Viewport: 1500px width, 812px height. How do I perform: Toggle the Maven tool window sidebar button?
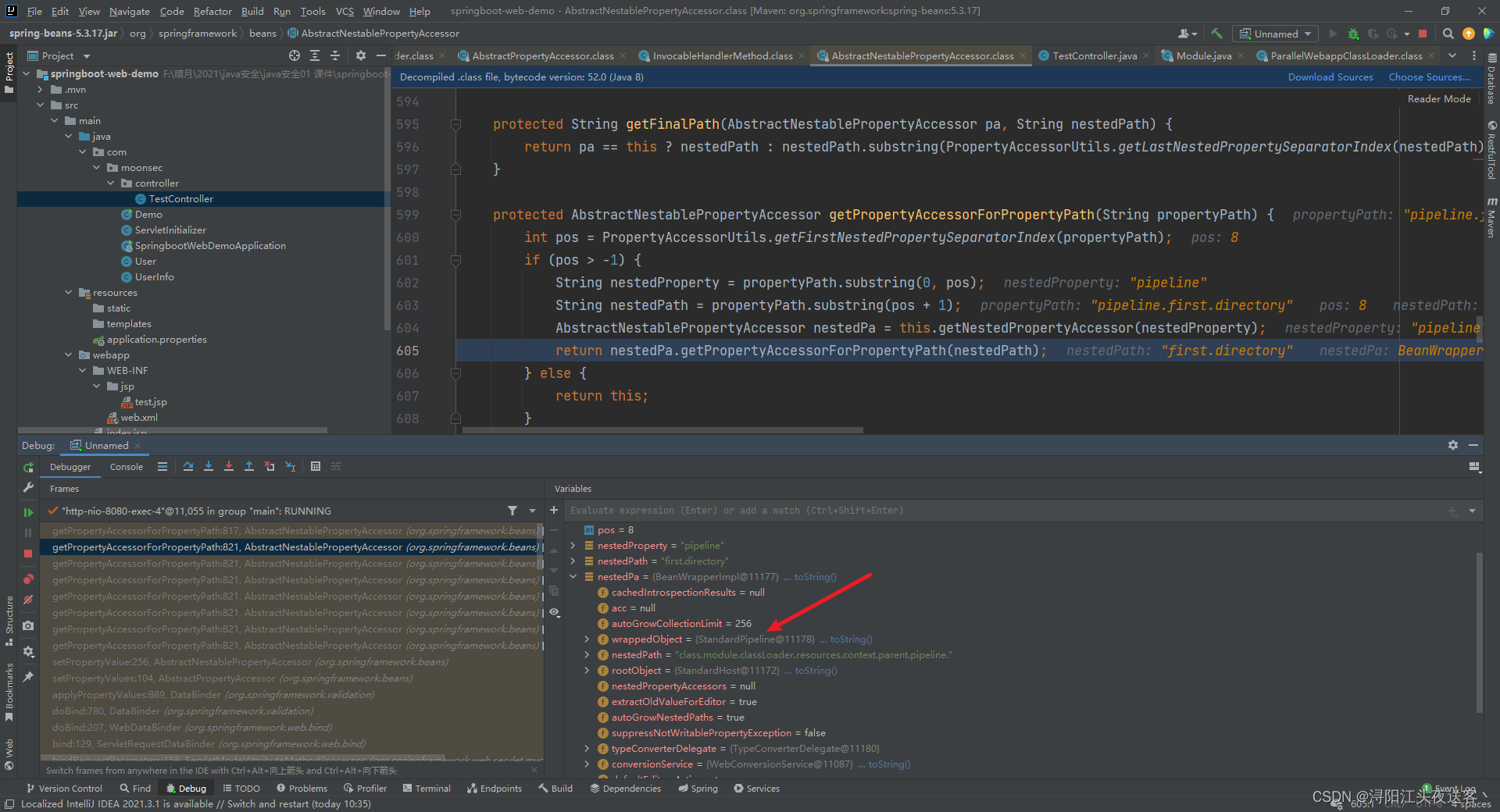coord(1491,217)
